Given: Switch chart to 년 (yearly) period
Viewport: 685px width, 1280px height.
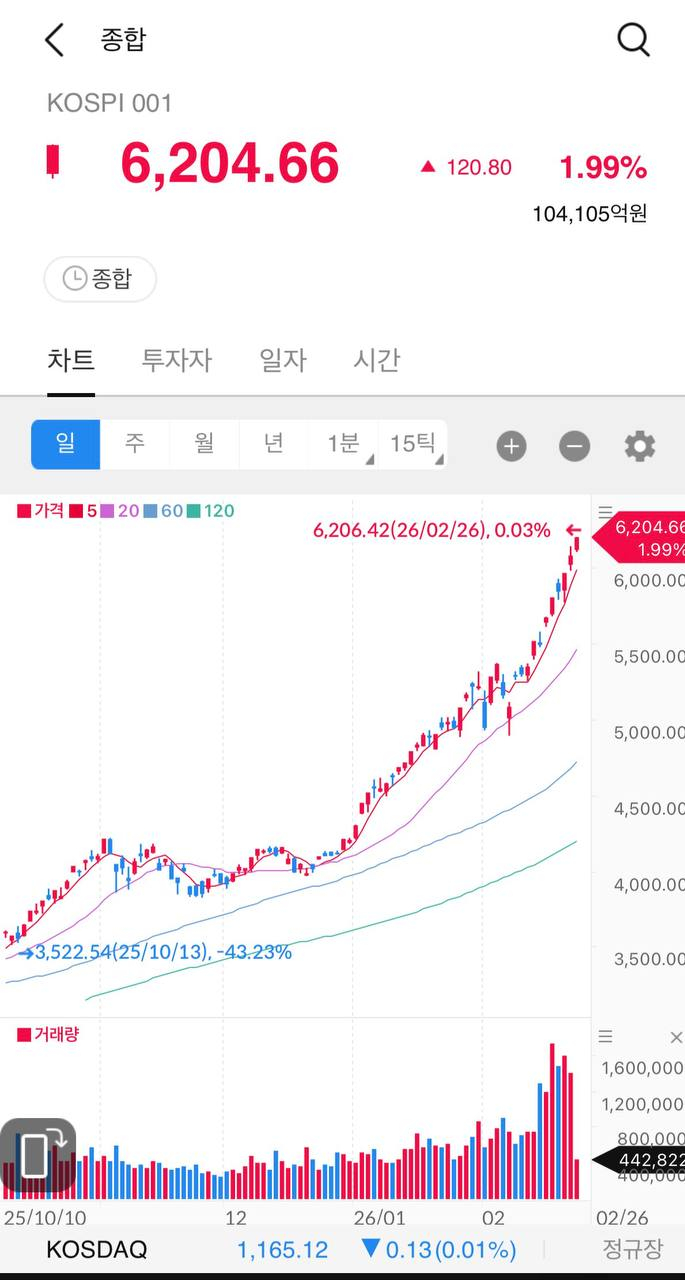Looking at the screenshot, I should (x=274, y=444).
